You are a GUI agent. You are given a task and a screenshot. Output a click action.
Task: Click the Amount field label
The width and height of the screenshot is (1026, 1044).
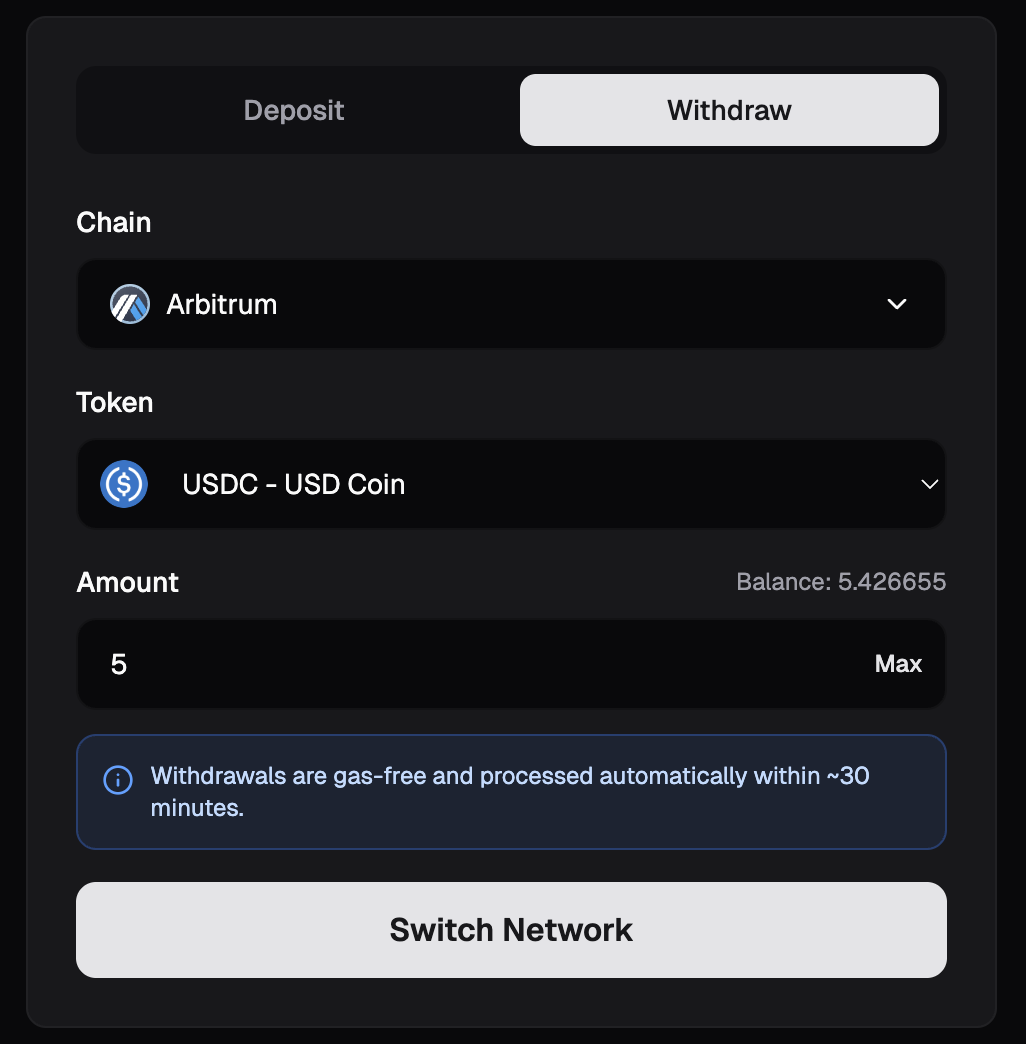[128, 582]
